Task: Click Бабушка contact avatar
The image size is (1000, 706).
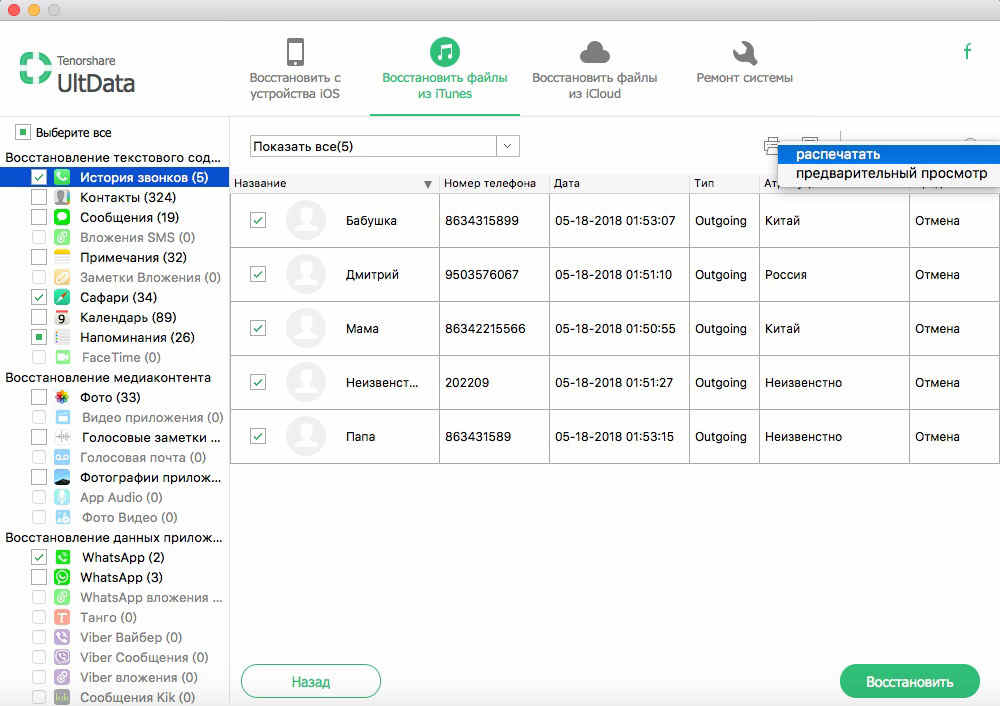Action: (306, 220)
